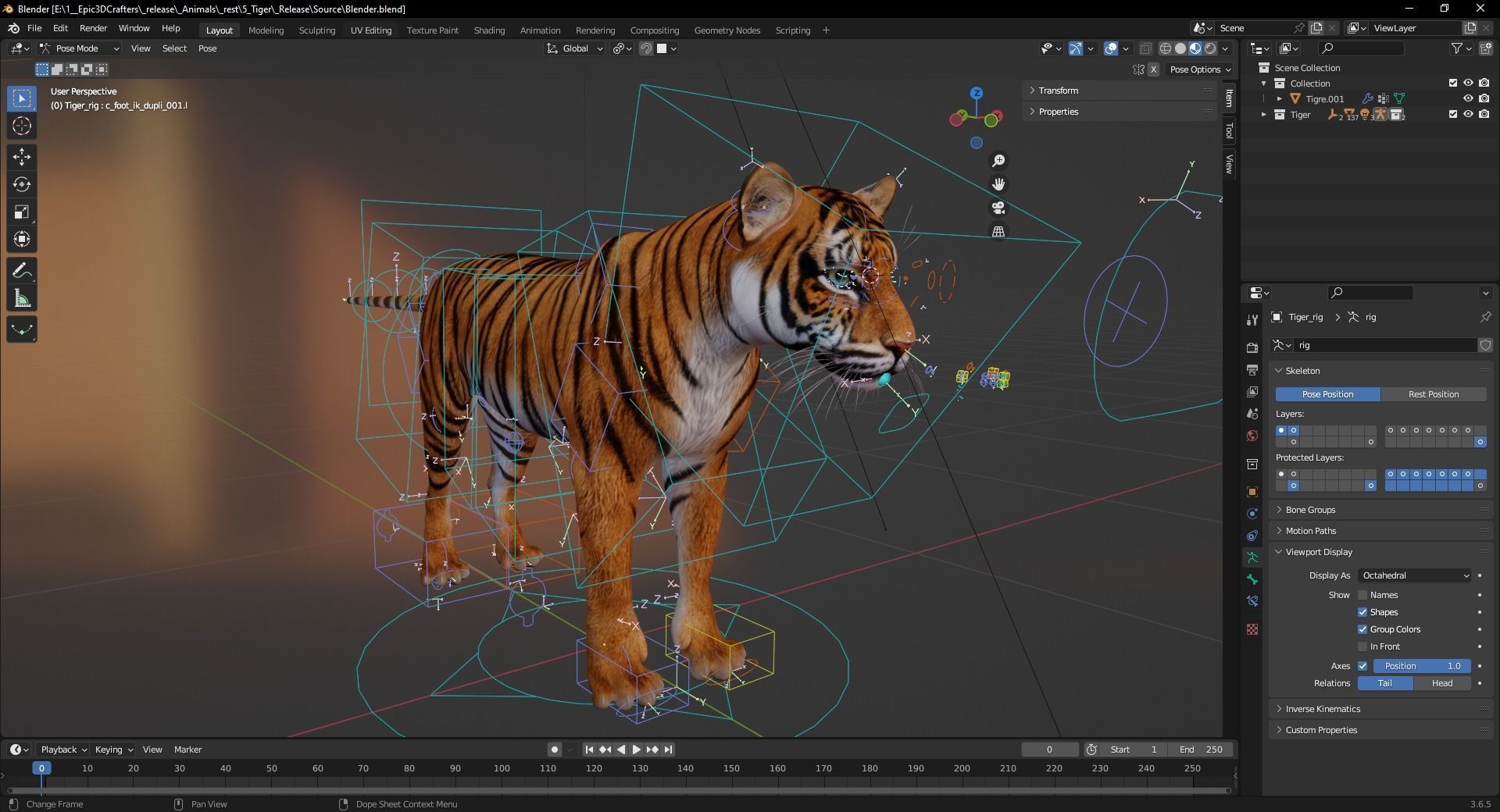Open the Bone properties tab icon
The height and width of the screenshot is (812, 1500).
(x=1252, y=579)
